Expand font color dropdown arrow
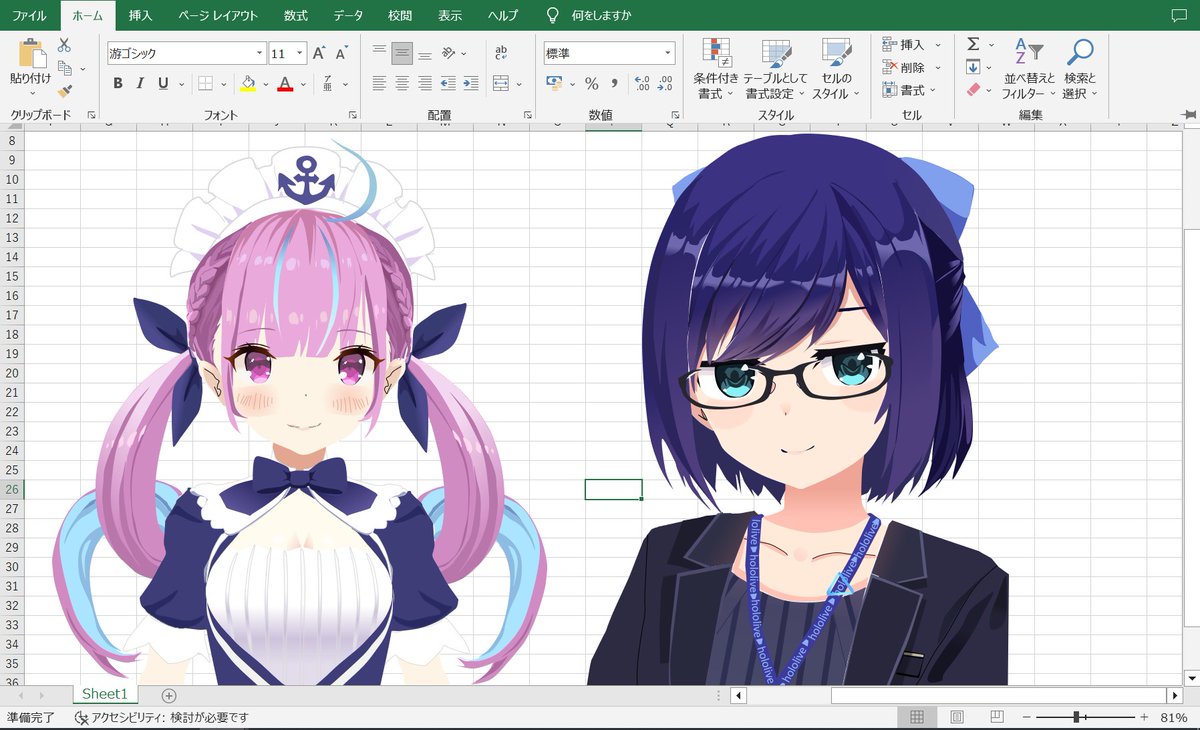1200x730 pixels. (301, 84)
